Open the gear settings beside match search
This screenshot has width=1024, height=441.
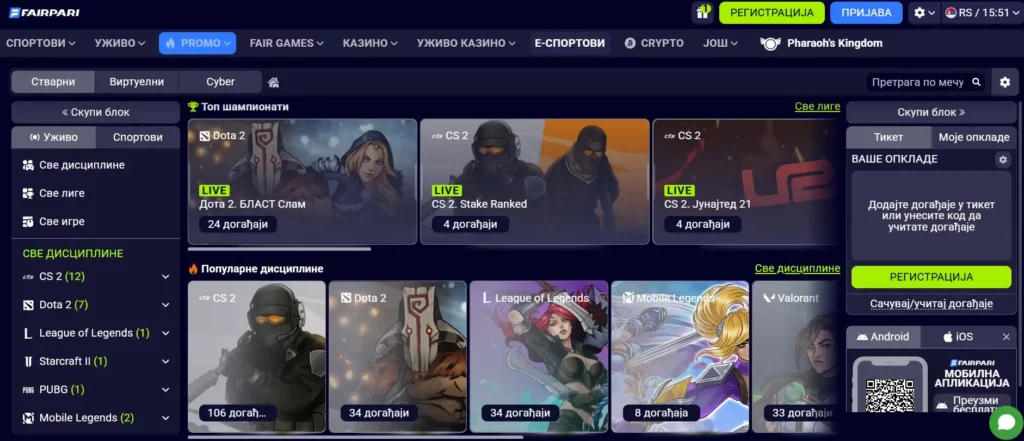(1004, 82)
